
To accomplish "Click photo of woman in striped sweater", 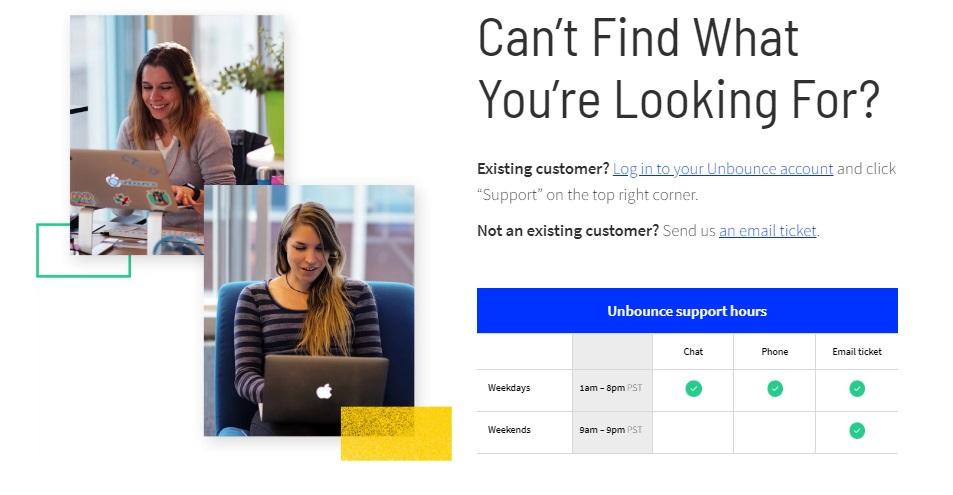I will [x=309, y=311].
